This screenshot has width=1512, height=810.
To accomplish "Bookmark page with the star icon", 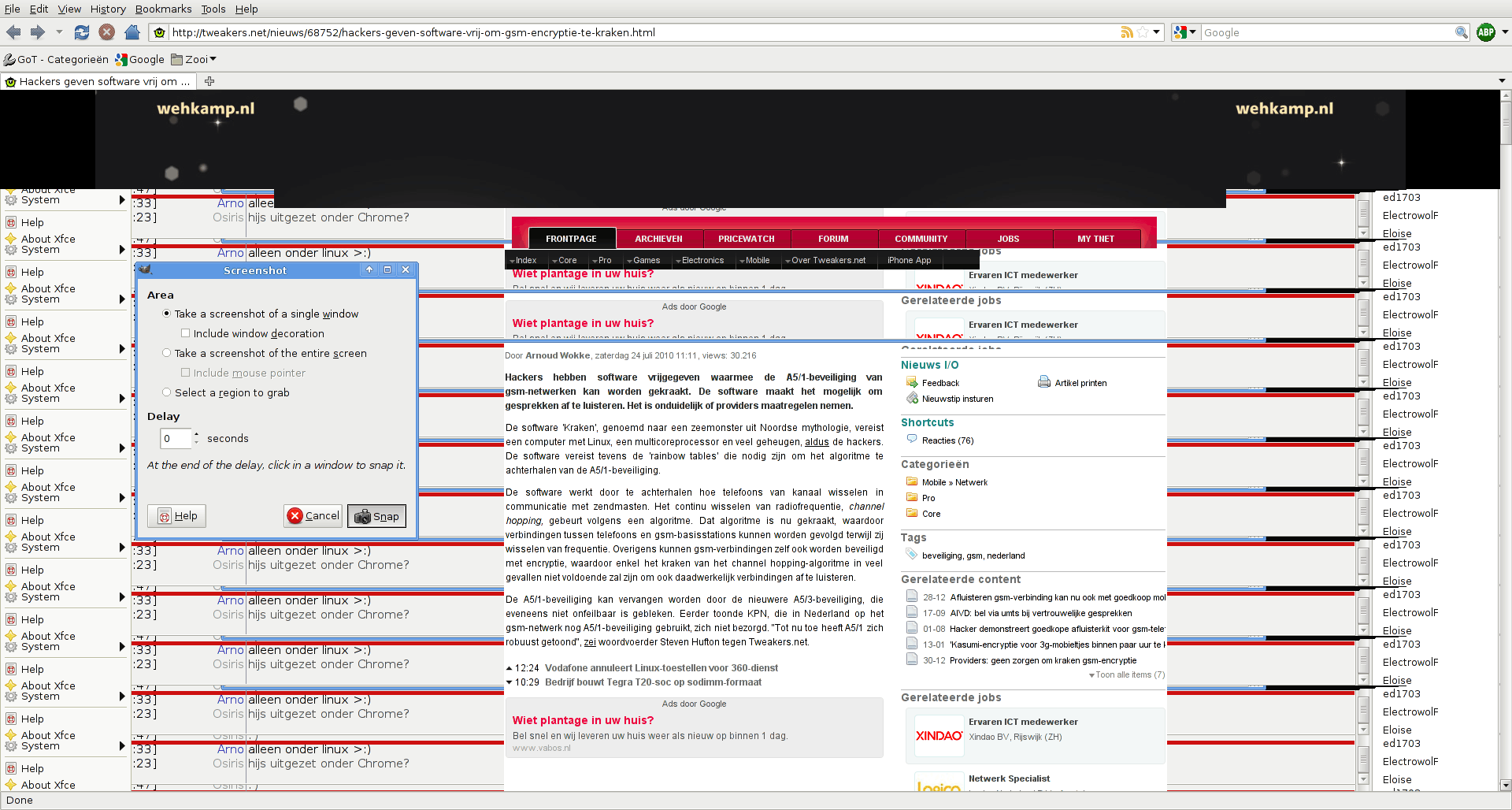I will (x=1142, y=32).
